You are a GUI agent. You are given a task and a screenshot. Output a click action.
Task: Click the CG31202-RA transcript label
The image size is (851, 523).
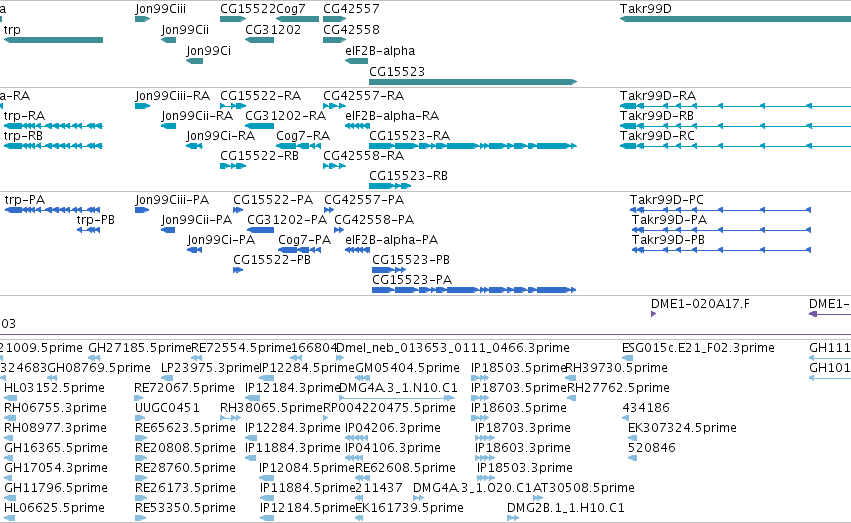(x=285, y=116)
